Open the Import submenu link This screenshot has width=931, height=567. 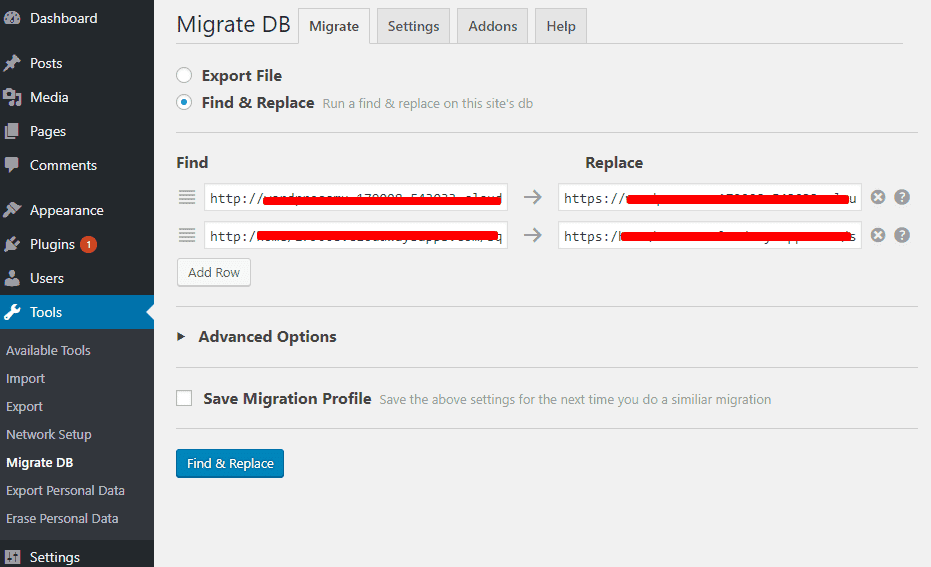26,378
